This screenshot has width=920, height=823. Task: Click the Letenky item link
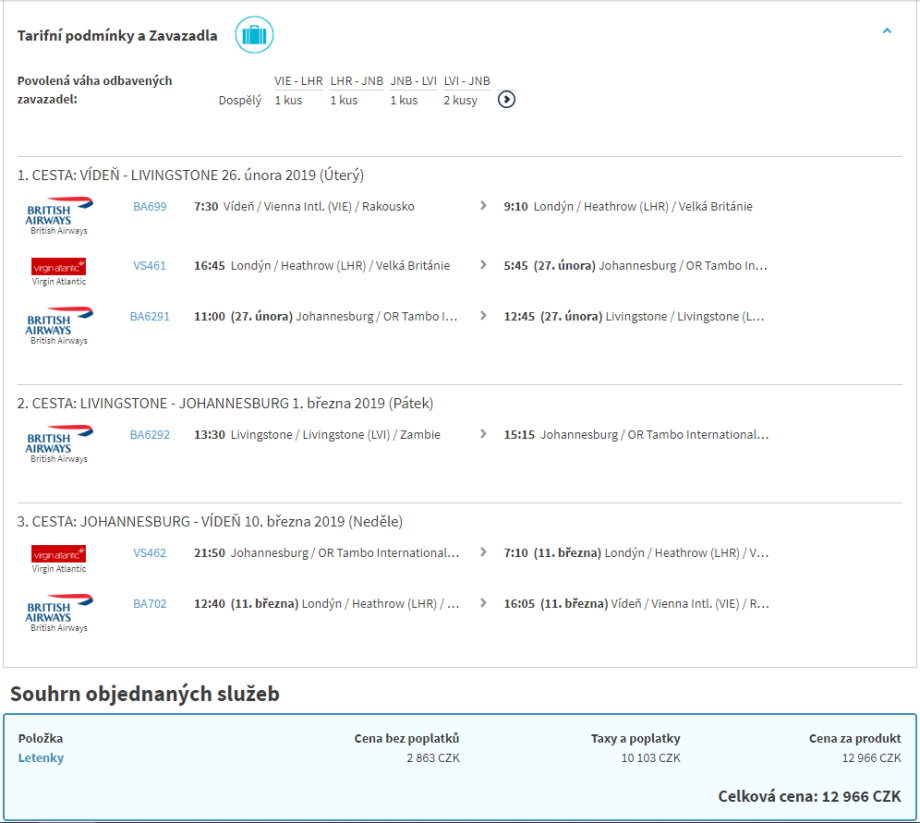[x=41, y=758]
